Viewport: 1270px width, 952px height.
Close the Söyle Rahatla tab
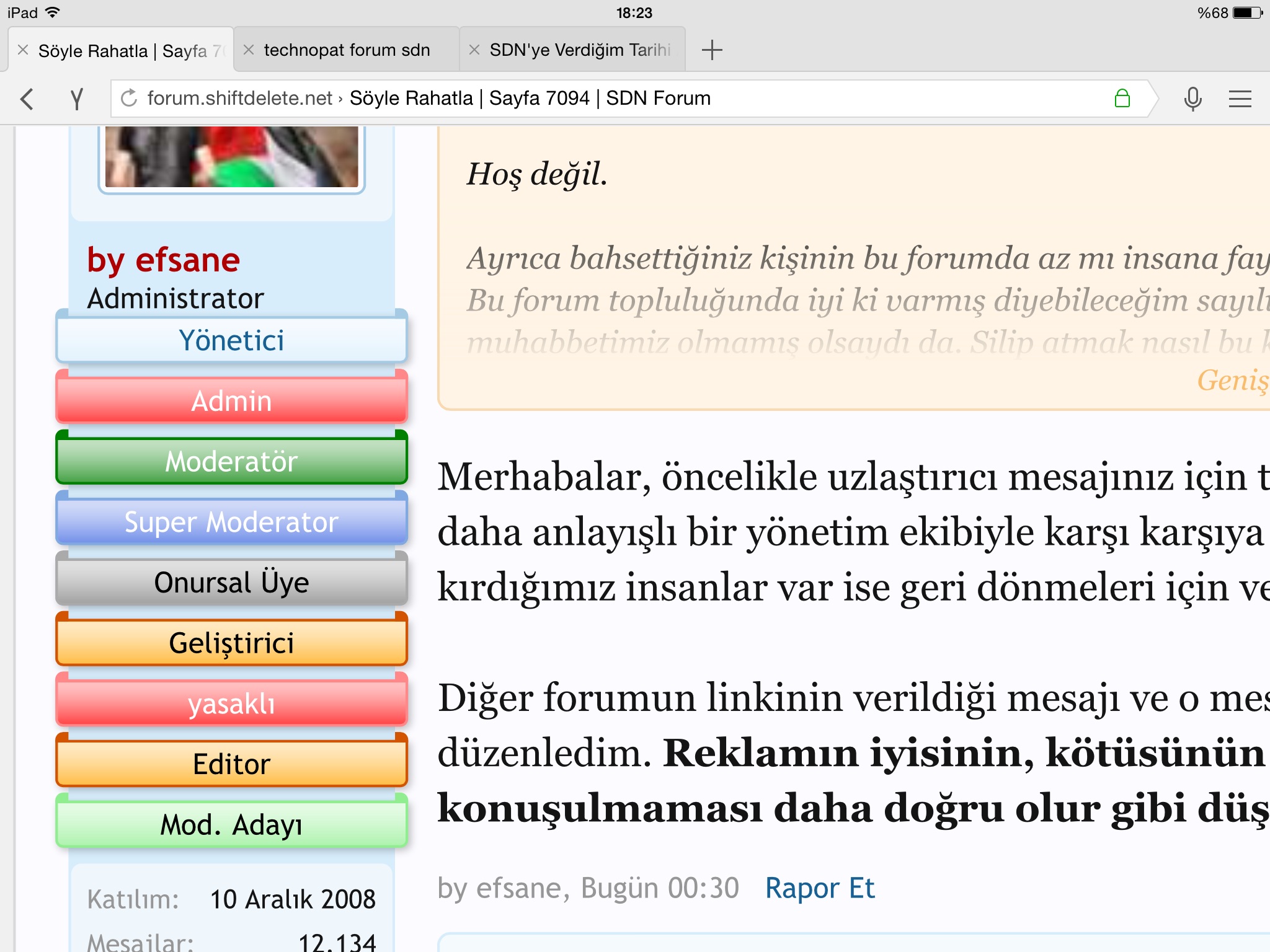pos(23,50)
